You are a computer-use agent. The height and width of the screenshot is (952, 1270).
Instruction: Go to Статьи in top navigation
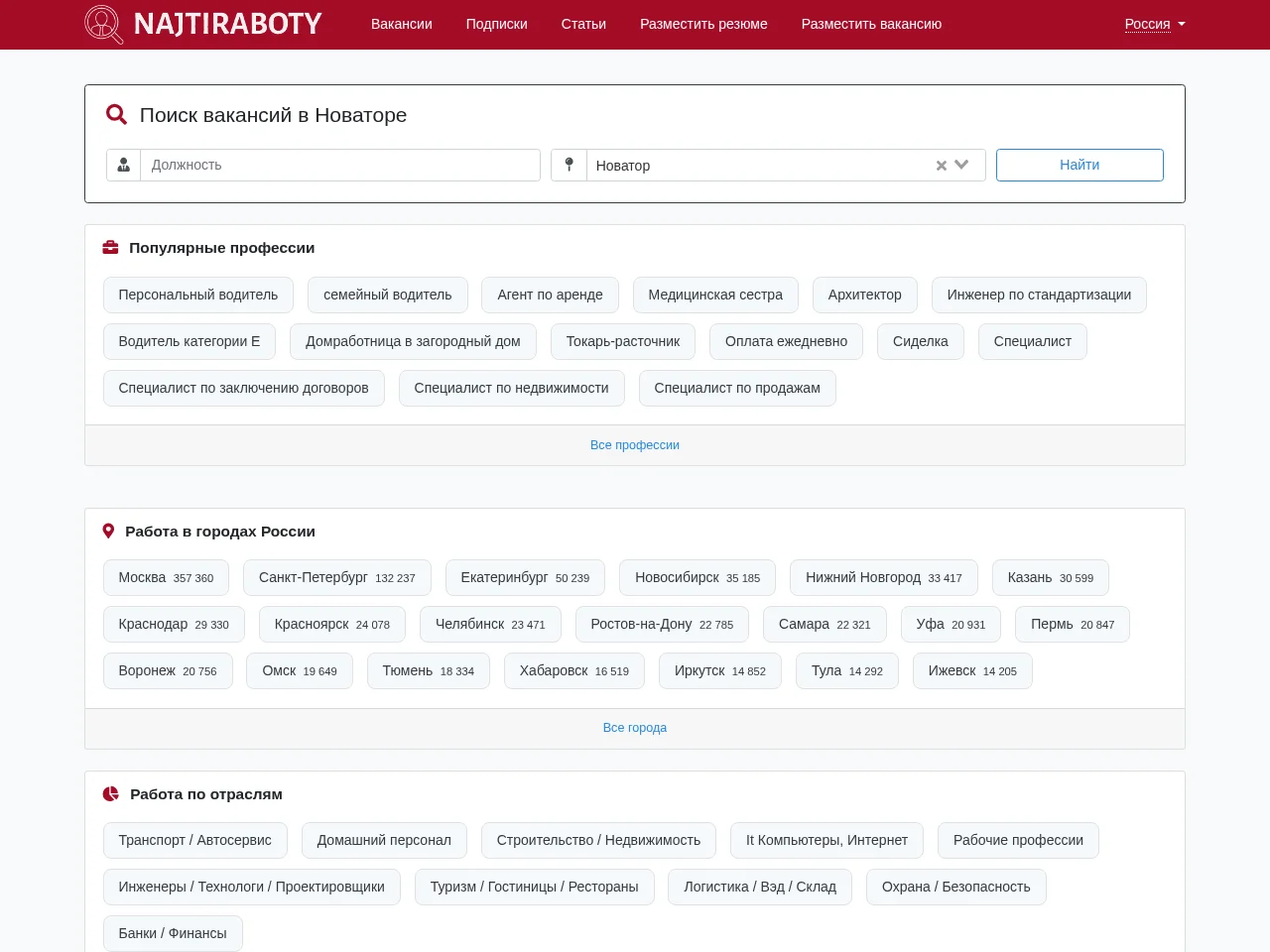coord(583,24)
